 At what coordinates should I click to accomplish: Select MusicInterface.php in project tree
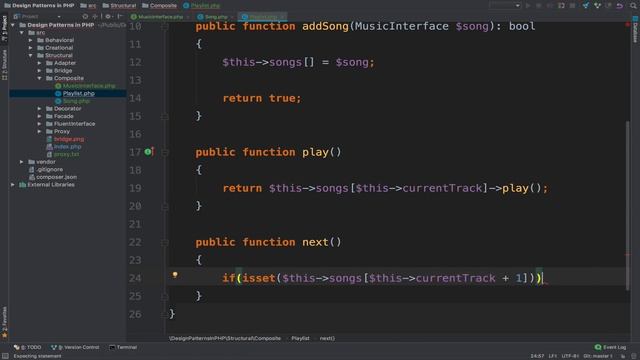point(85,86)
